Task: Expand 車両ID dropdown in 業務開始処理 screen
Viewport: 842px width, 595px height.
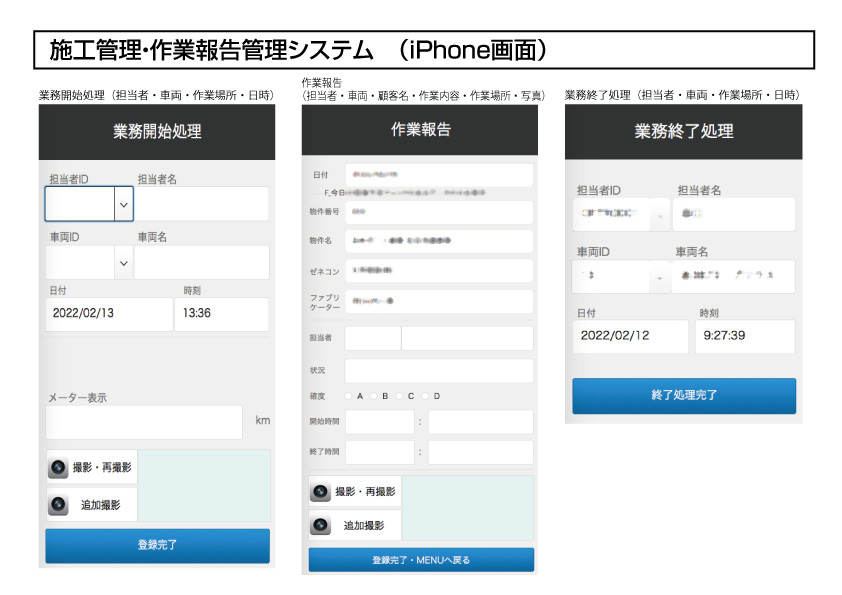Action: (x=124, y=262)
